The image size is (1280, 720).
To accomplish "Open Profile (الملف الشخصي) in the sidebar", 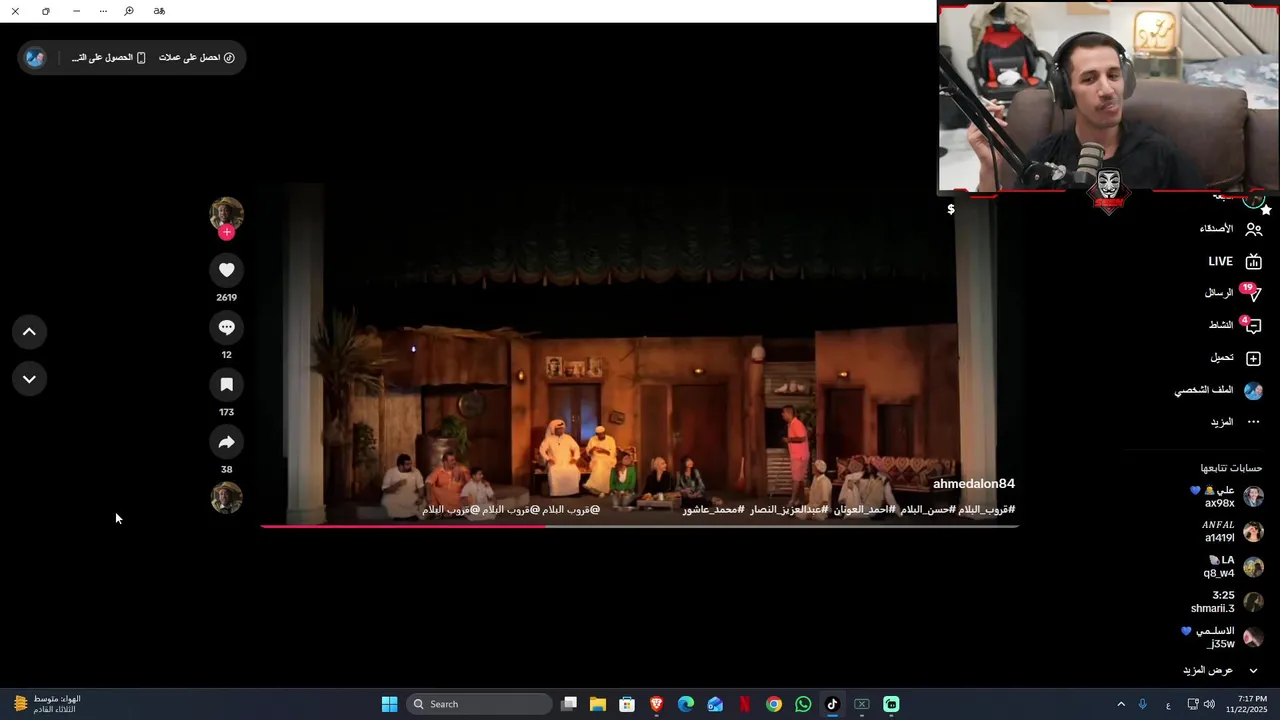I will (1218, 390).
